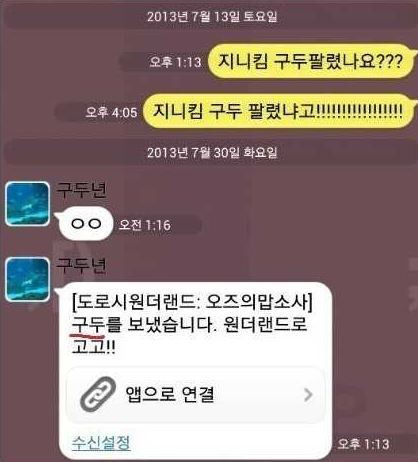Tap the 오전 1:16 timestamp

145,225
